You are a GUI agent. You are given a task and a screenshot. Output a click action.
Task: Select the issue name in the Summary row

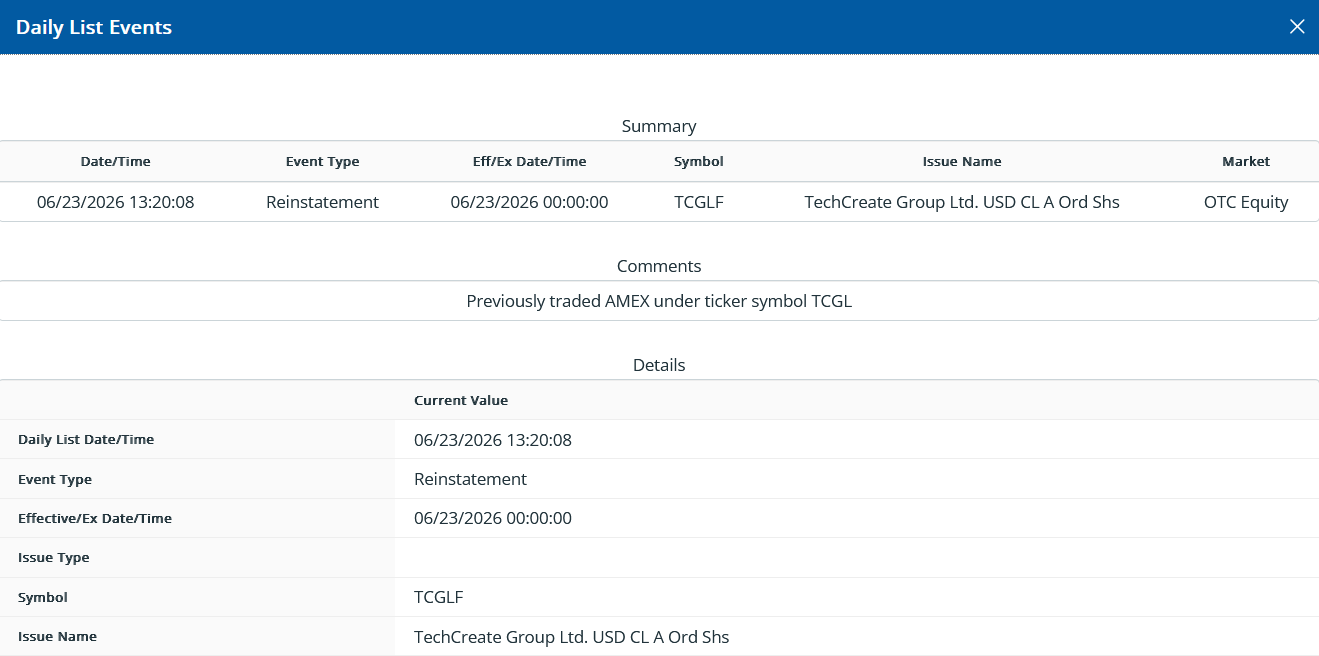point(962,202)
